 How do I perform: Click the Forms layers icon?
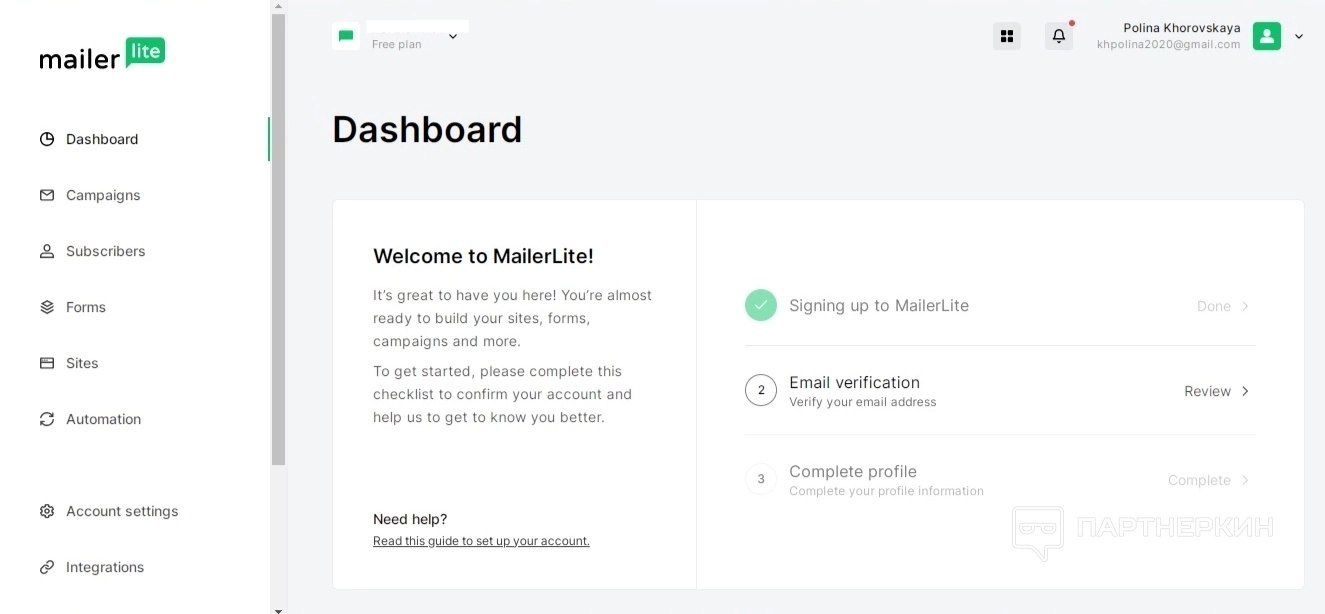[47, 307]
